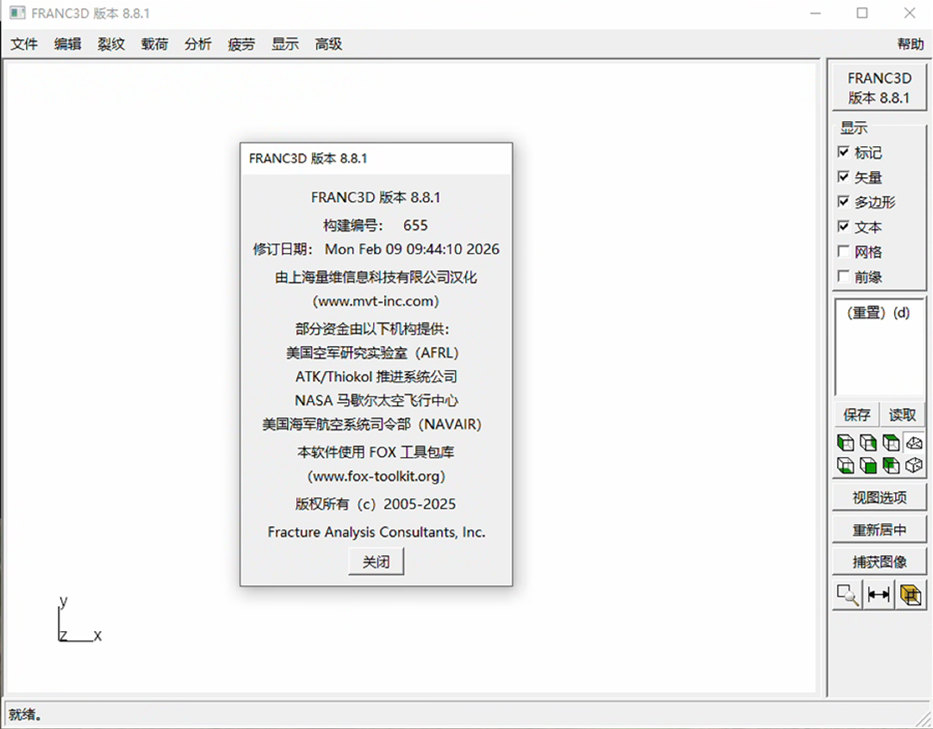The height and width of the screenshot is (729, 933).
Task: Open the 载荷 menu
Action: (x=155, y=44)
